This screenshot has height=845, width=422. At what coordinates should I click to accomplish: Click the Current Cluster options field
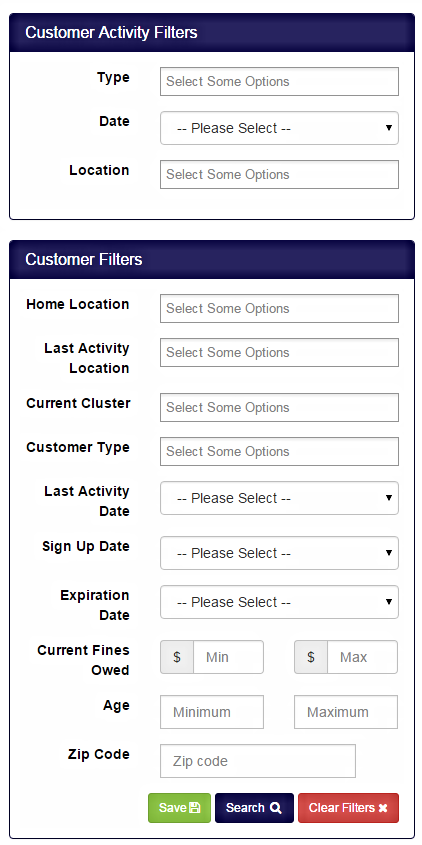(279, 407)
